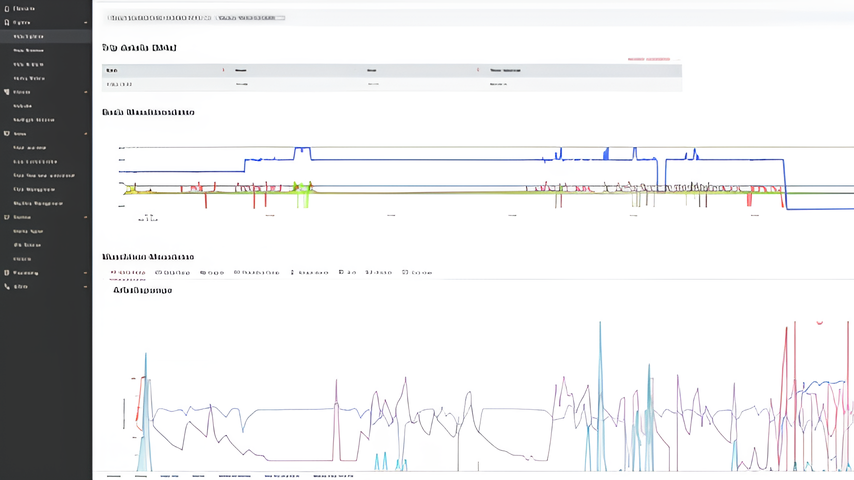Click the first data row in the table

pyautogui.click(x=392, y=85)
